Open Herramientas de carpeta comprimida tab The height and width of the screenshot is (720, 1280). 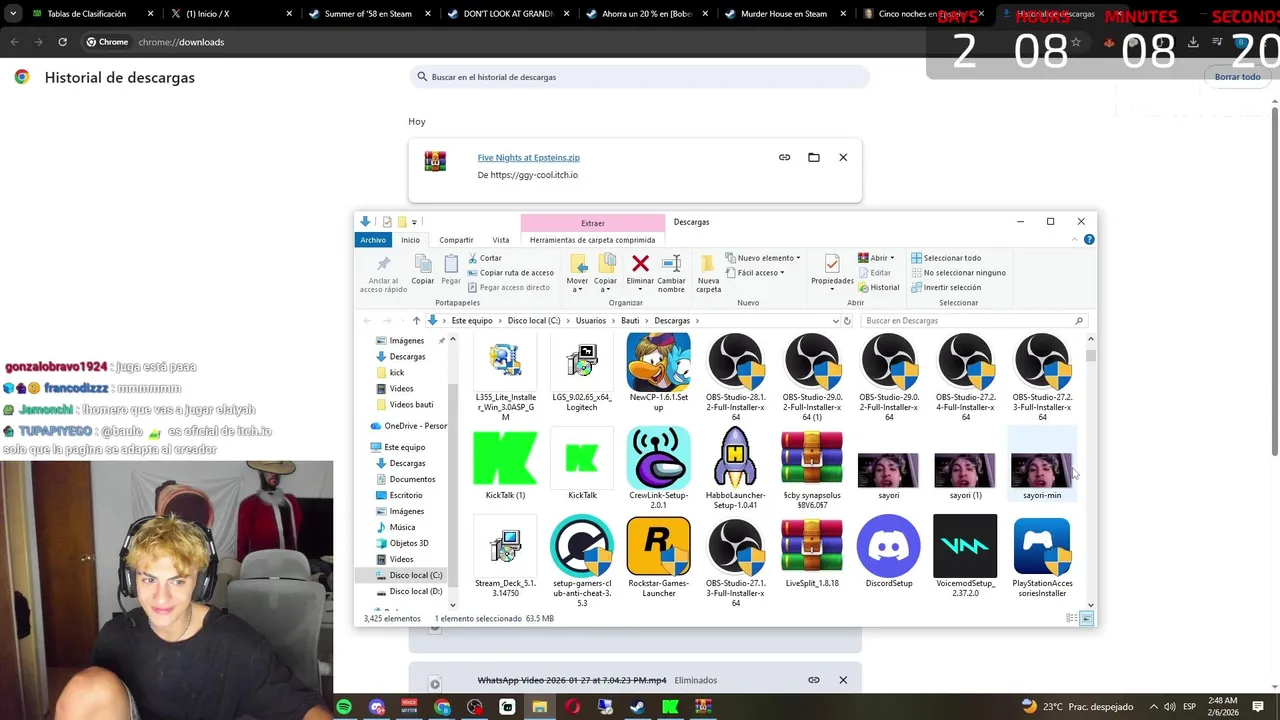click(592, 240)
